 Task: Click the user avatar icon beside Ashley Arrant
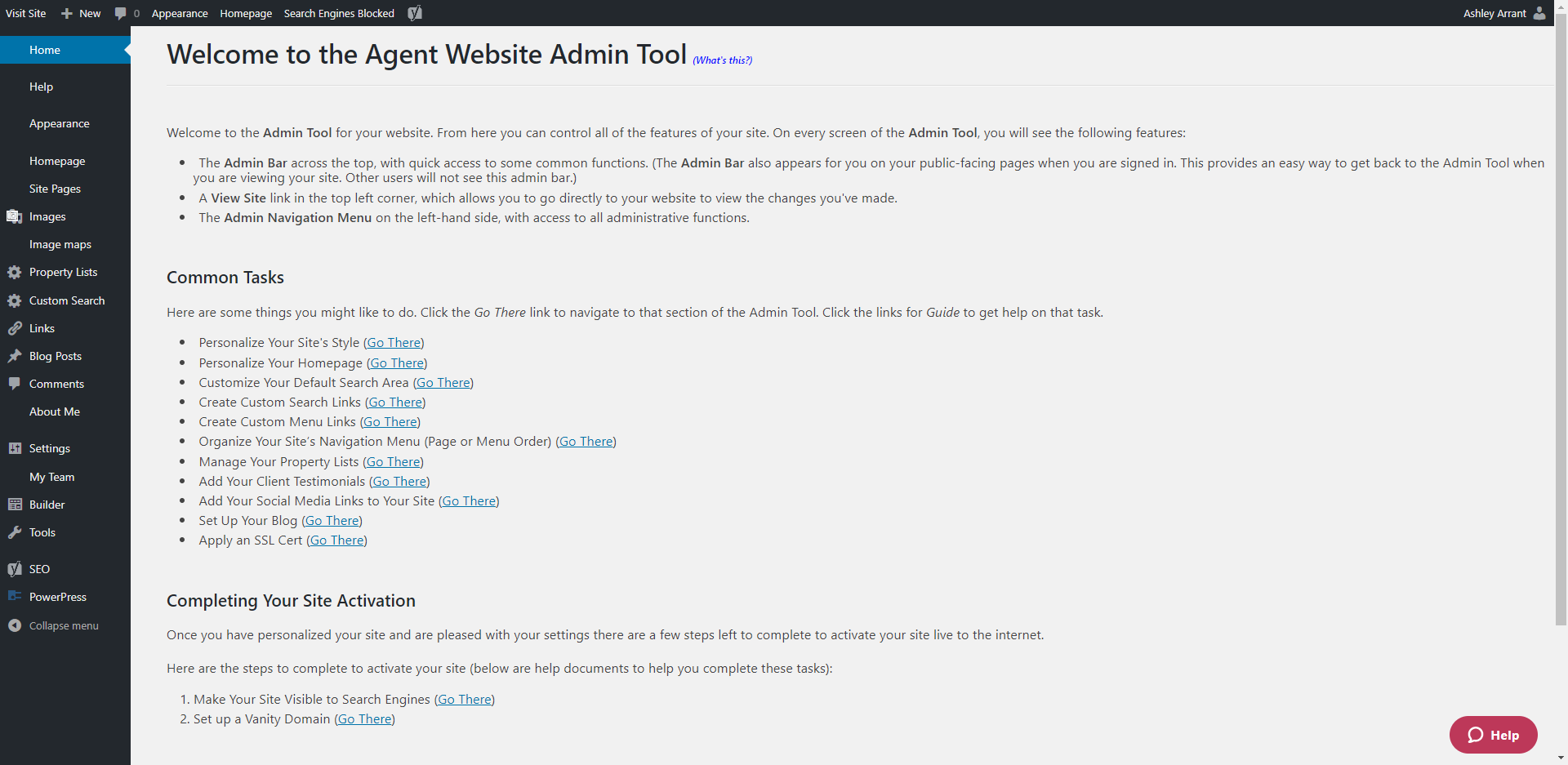(1539, 13)
